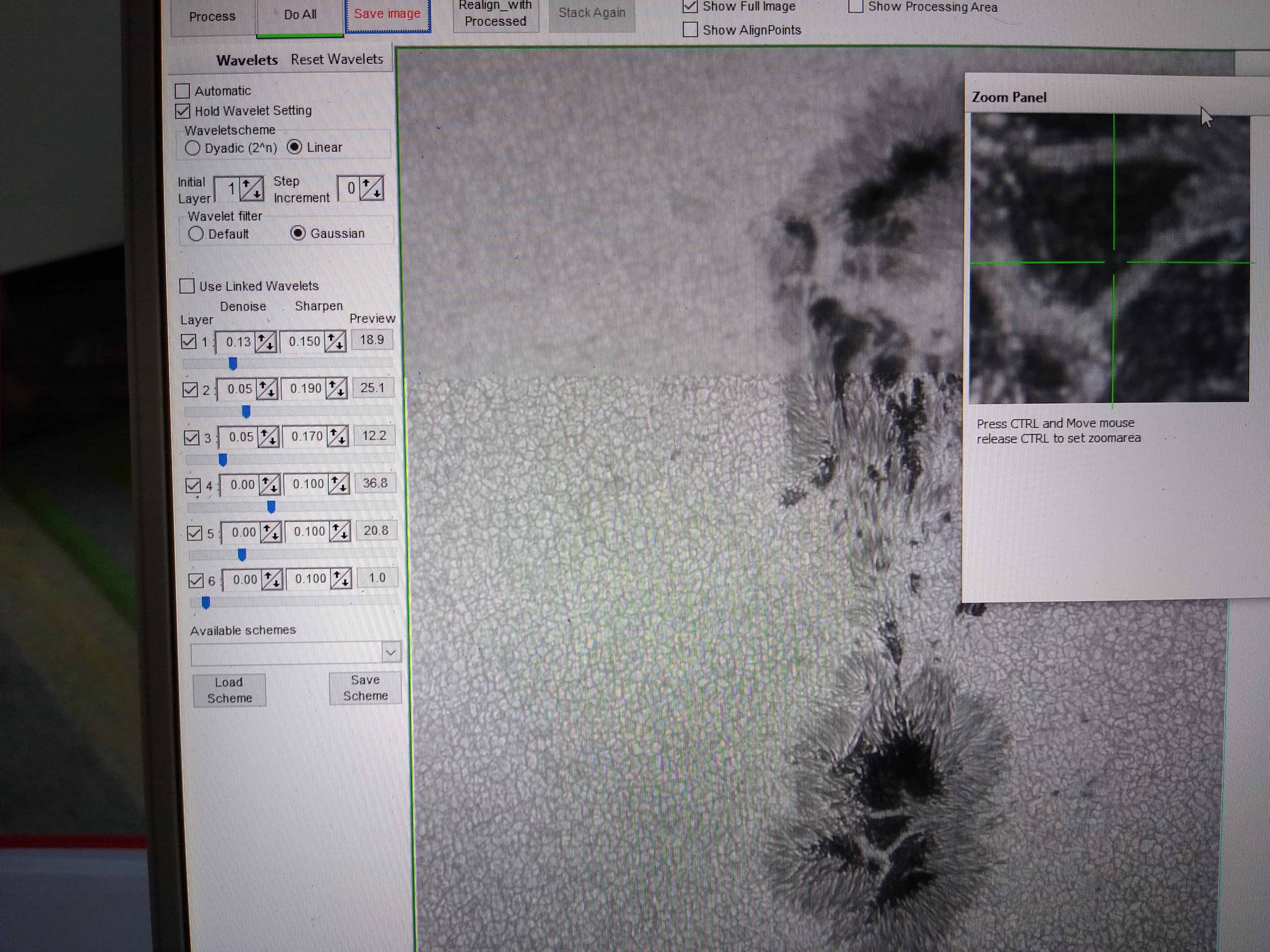Enable Use Linked Wavelets checkbox
Image resolution: width=1270 pixels, height=952 pixels.
tap(187, 286)
